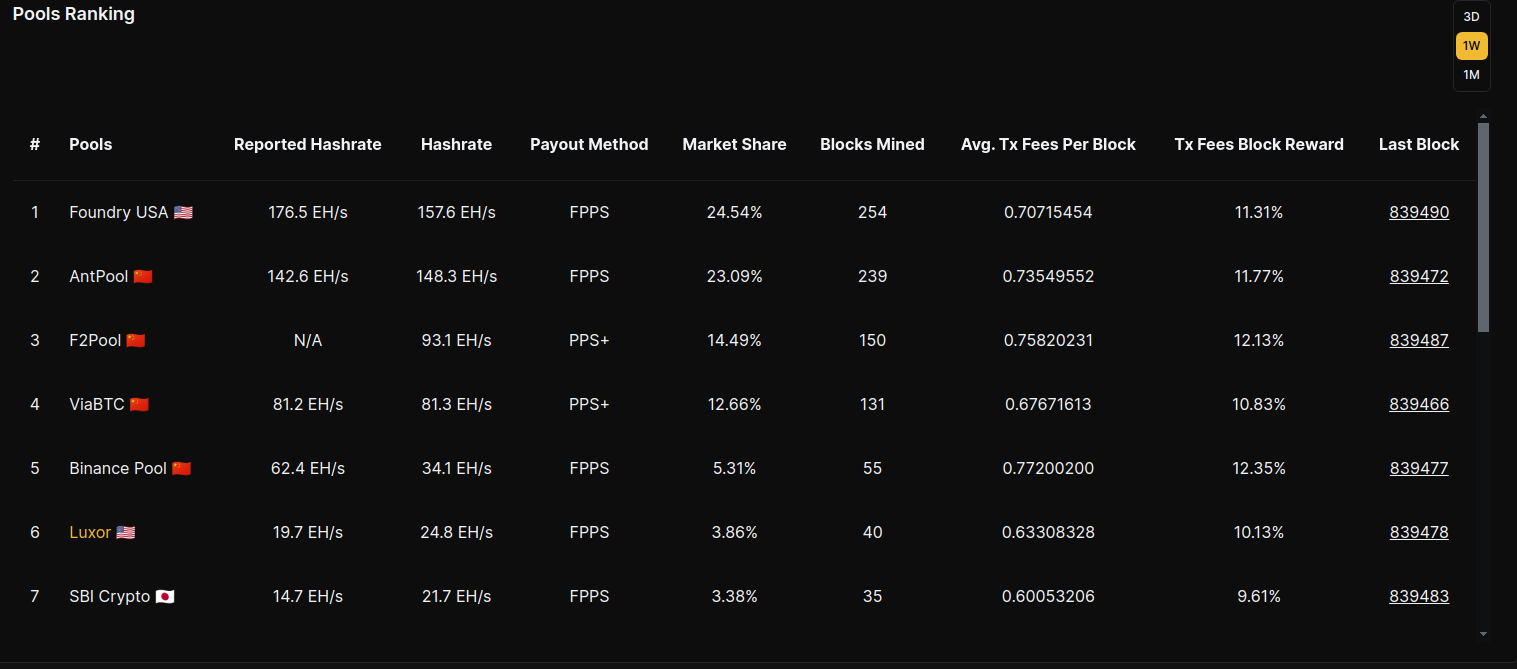Open last block 839490 link

1418,212
